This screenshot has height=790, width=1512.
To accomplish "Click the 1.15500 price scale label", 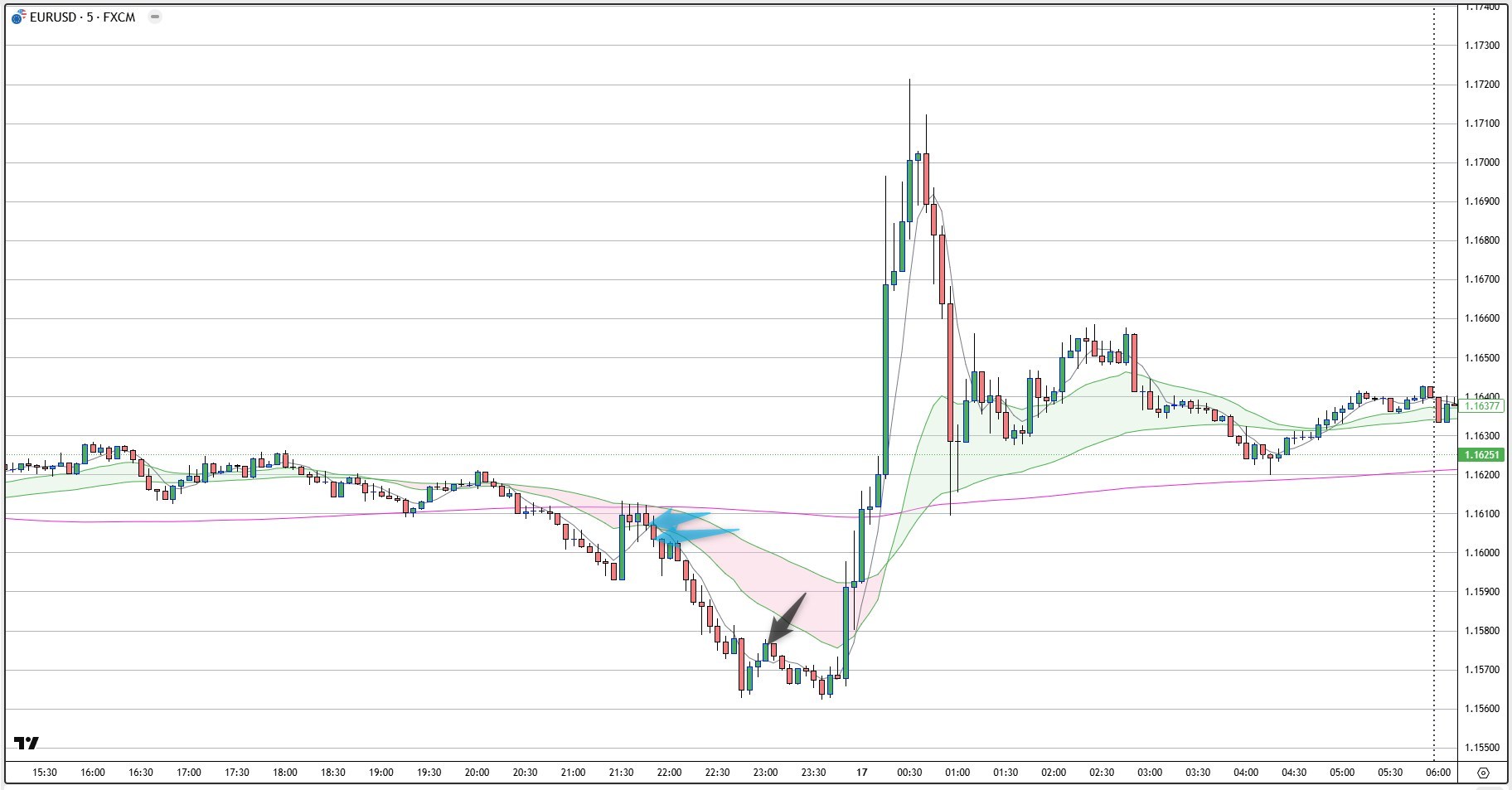I will (x=1481, y=748).
